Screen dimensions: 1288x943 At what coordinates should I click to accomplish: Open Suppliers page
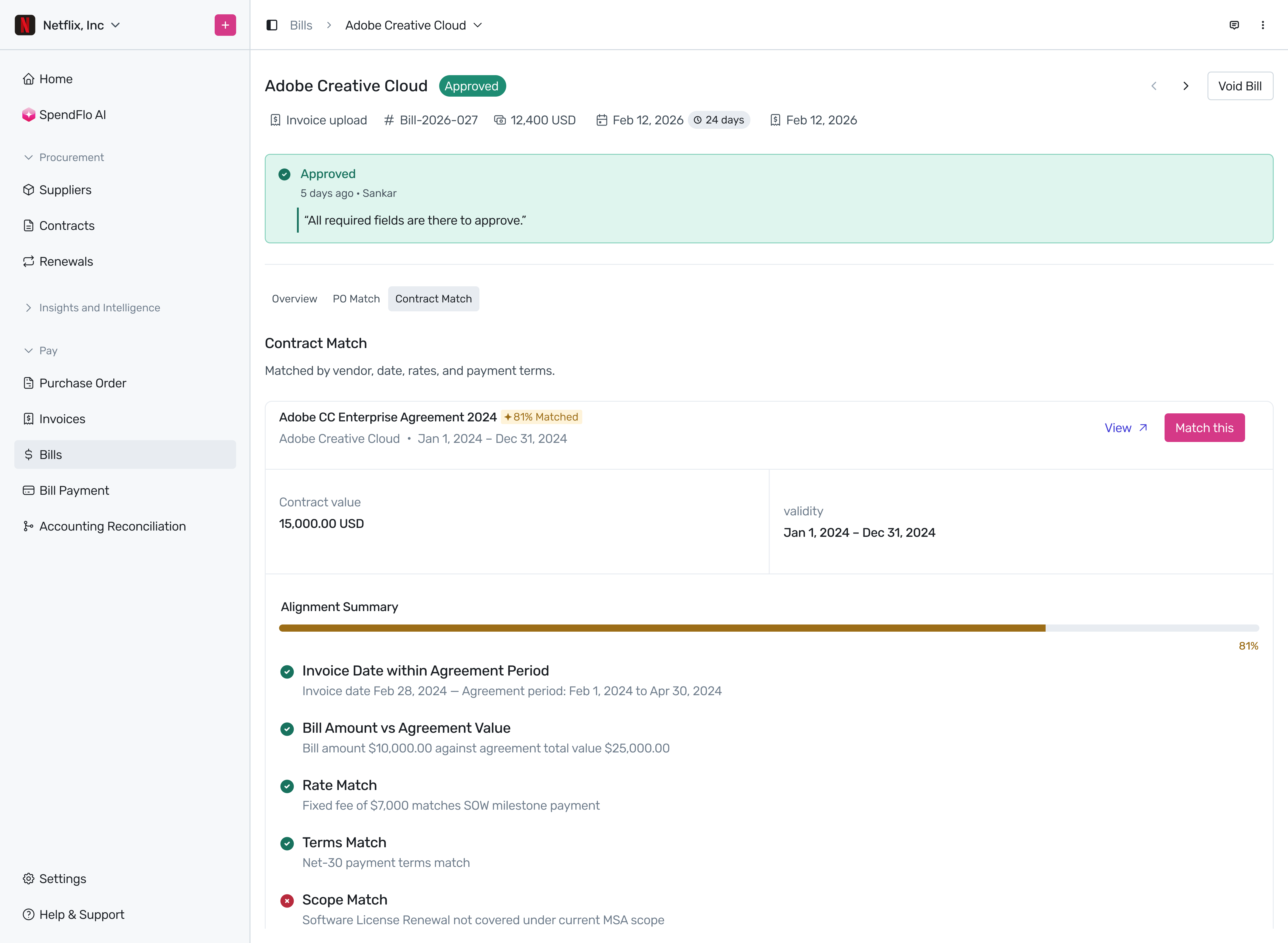[125, 189]
